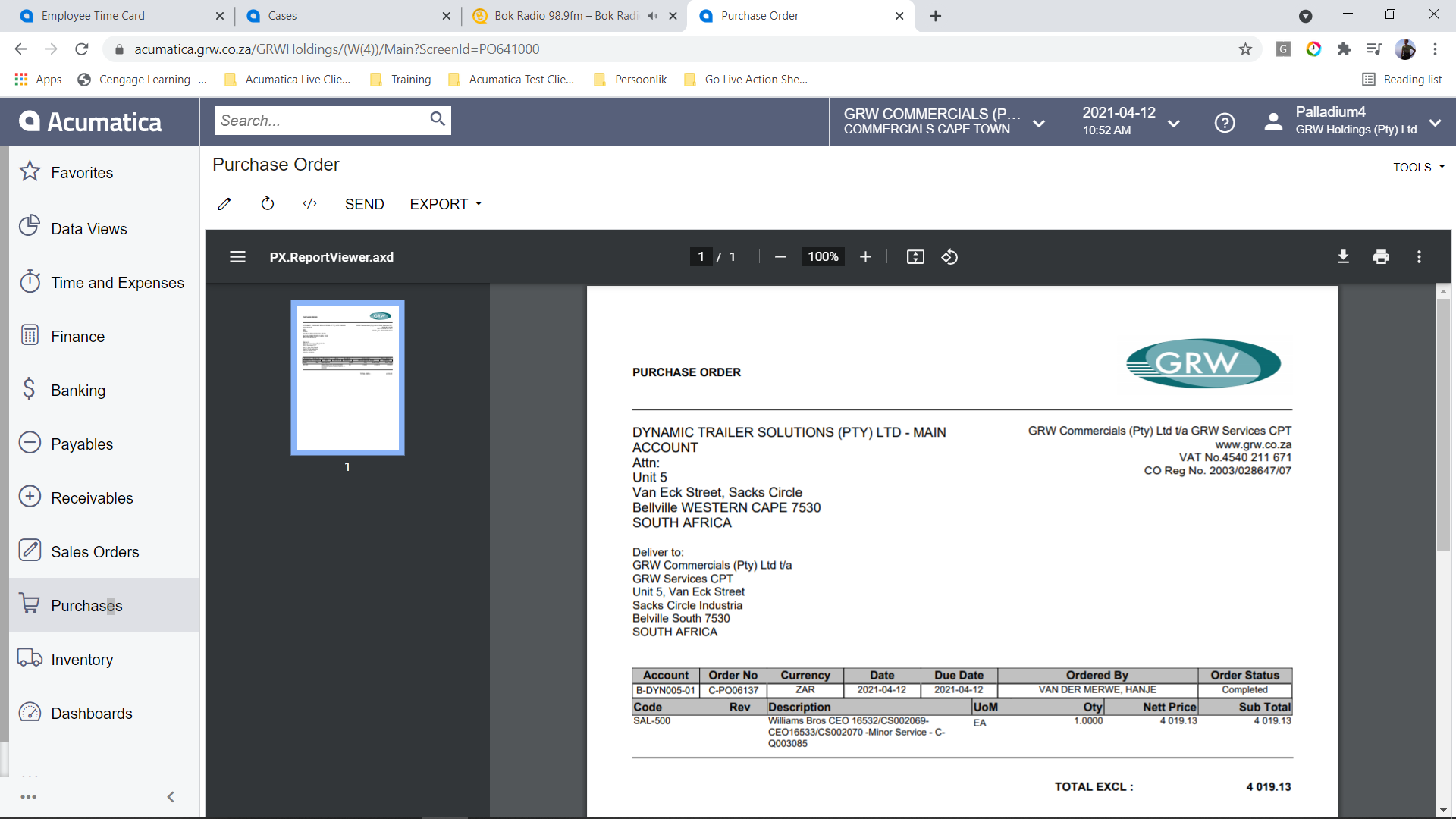The image size is (1456, 819).
Task: Click the pencil edit report icon
Action: point(224,204)
